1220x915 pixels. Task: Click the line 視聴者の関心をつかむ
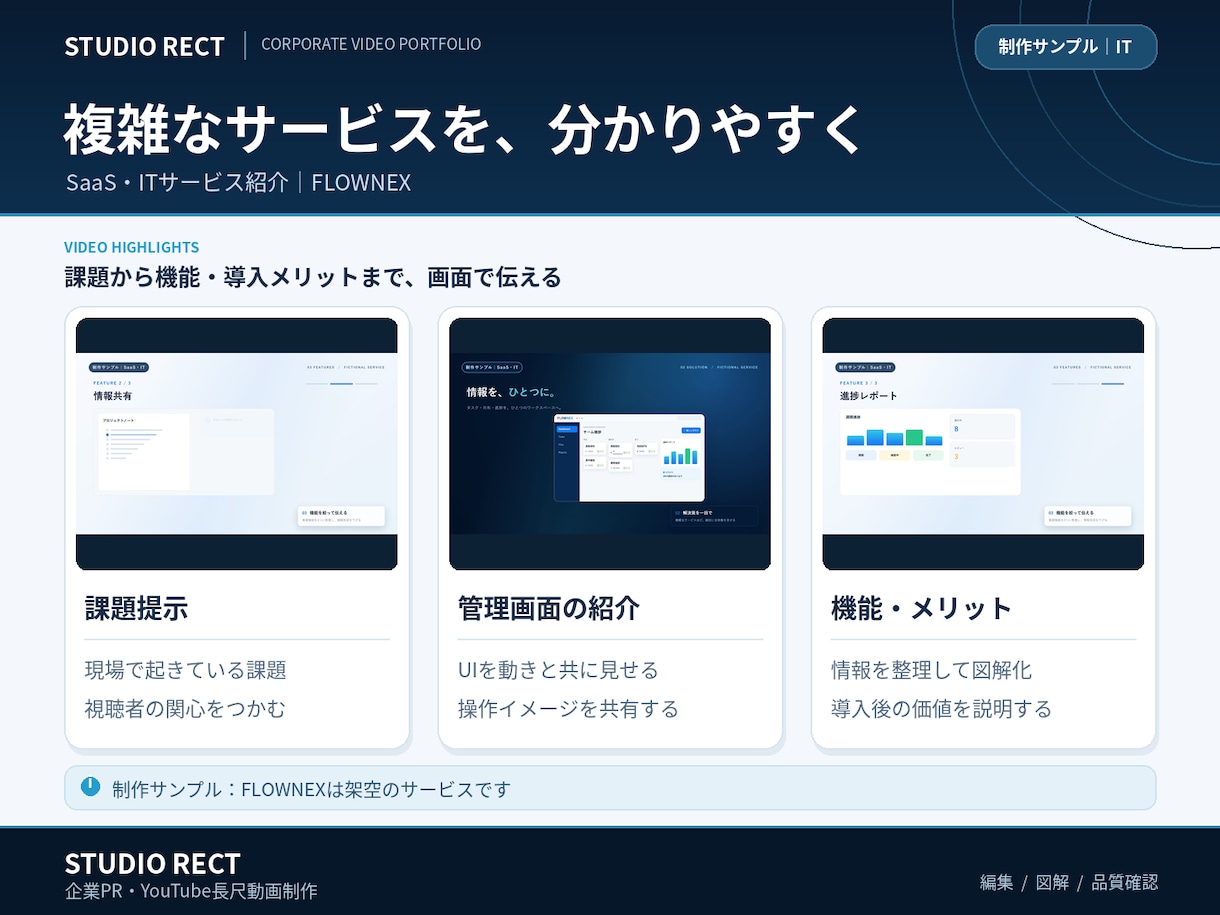(186, 709)
